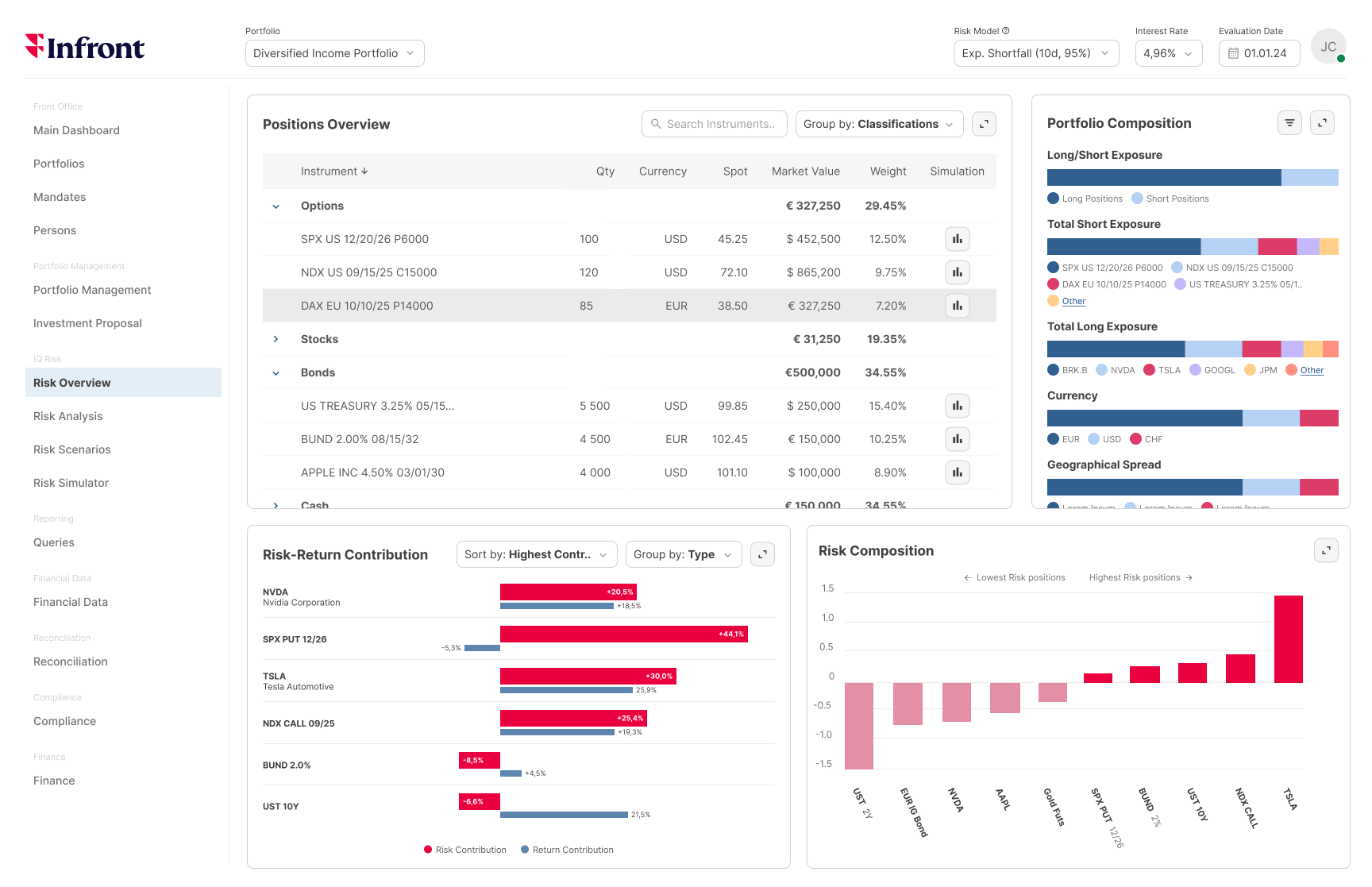Expand the Positions Overview panel to fullscreen
This screenshot has height=887, width=1372.
point(984,124)
